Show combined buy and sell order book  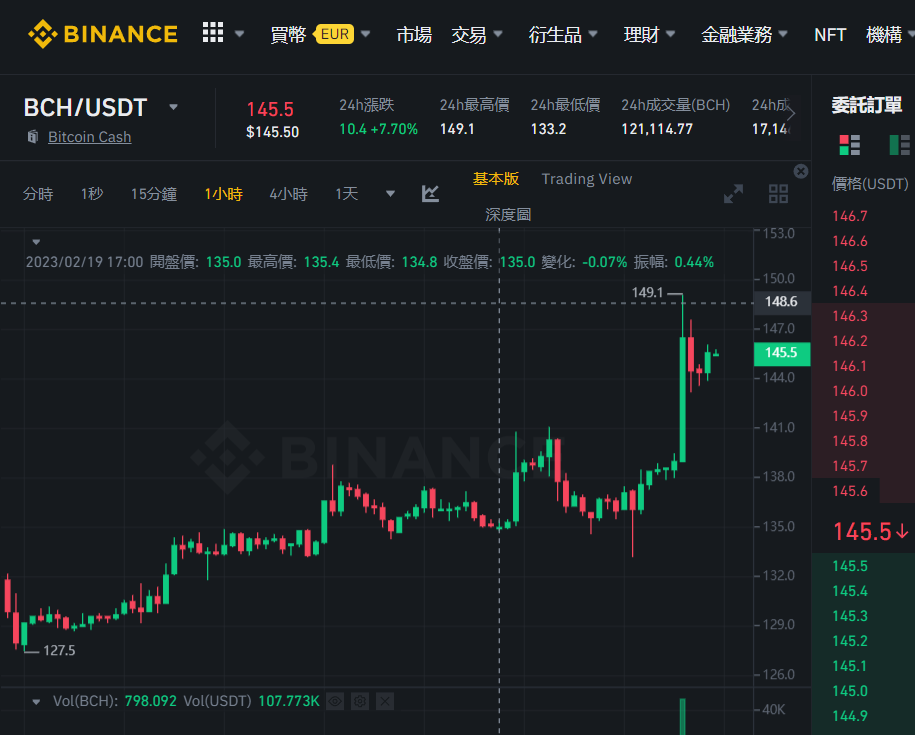tap(850, 145)
